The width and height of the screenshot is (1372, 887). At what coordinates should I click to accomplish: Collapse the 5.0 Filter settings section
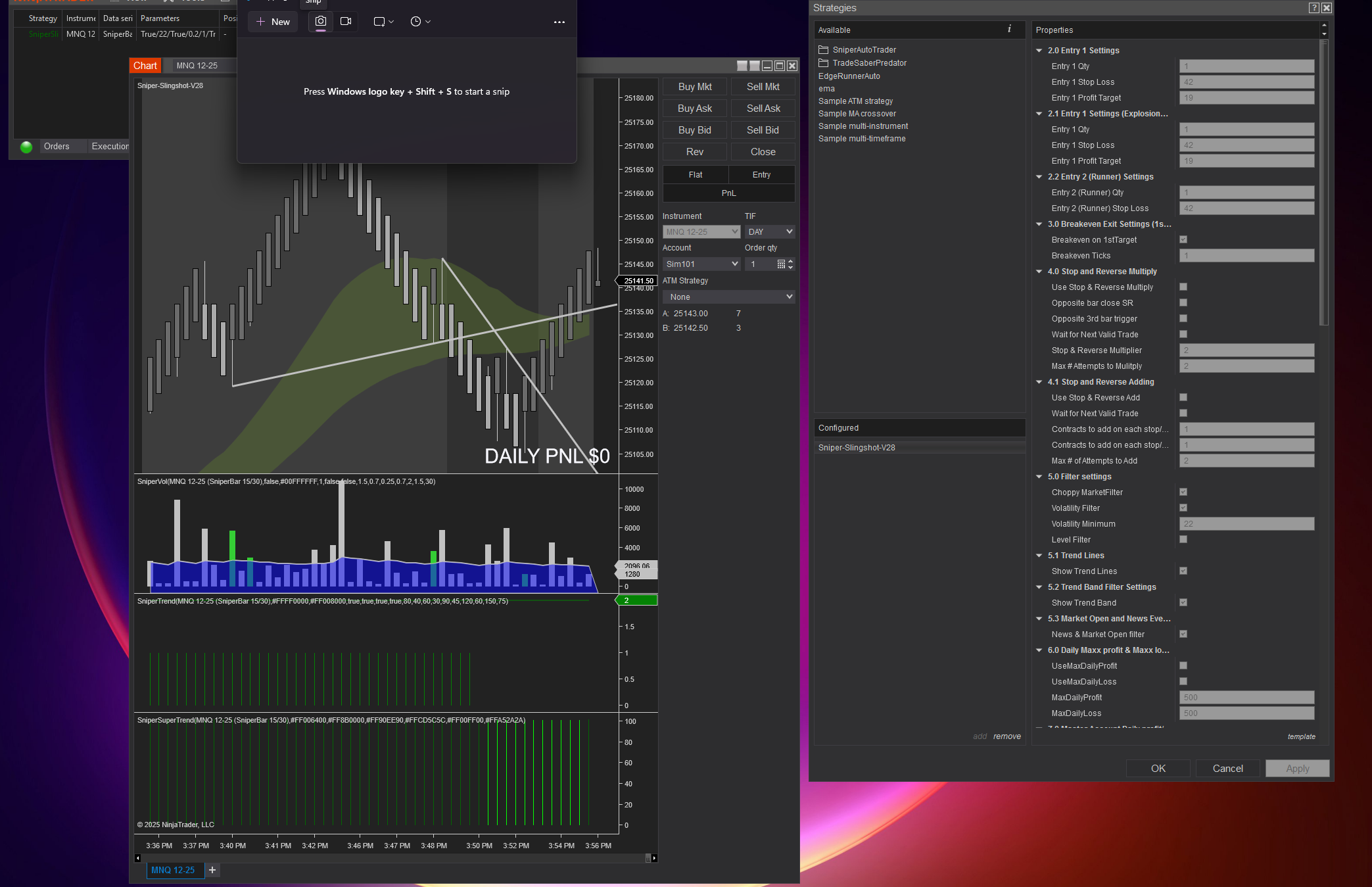click(x=1039, y=477)
